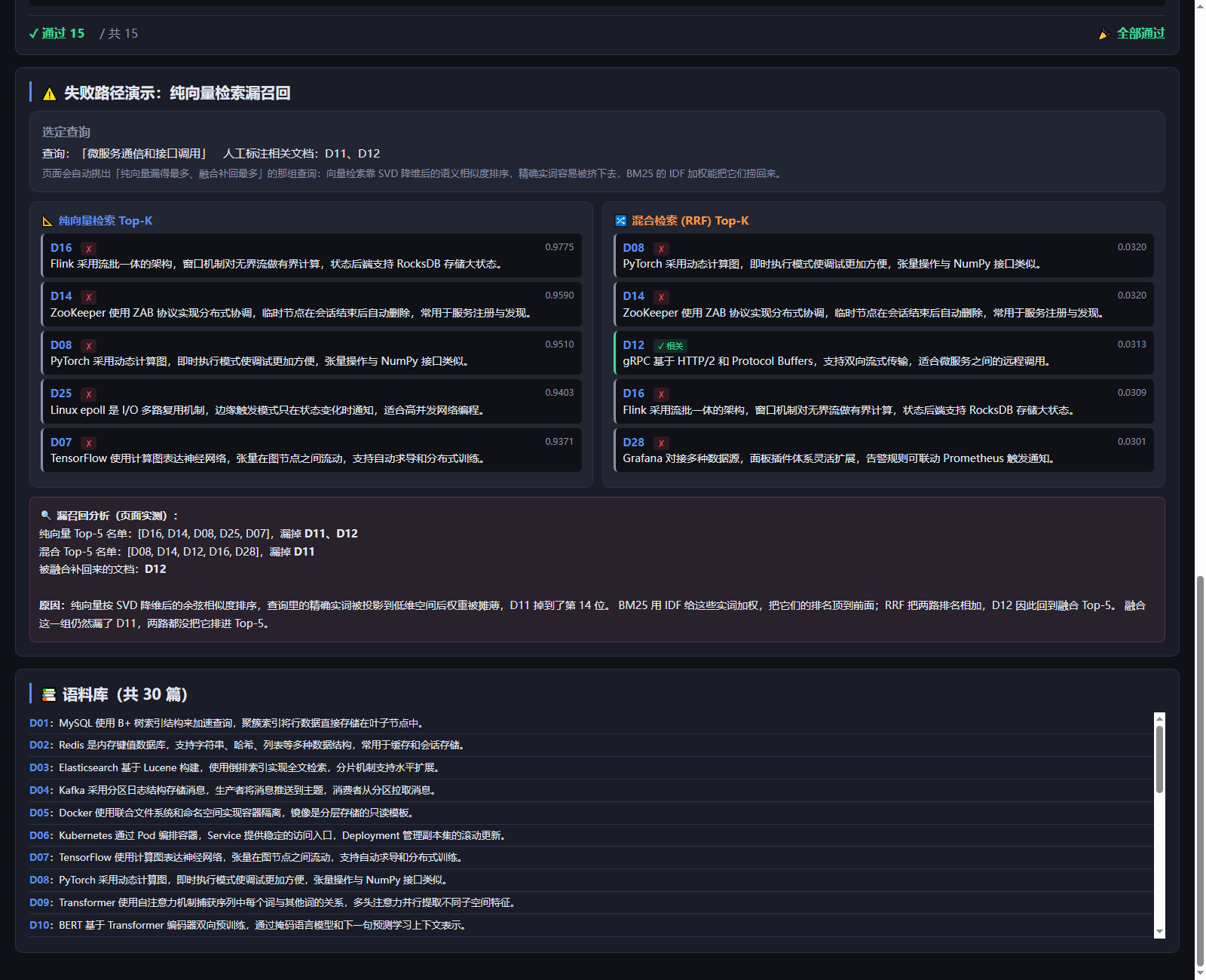The width and height of the screenshot is (1206, 980).
Task: Click the 全部通过 label
Action: [1140, 33]
